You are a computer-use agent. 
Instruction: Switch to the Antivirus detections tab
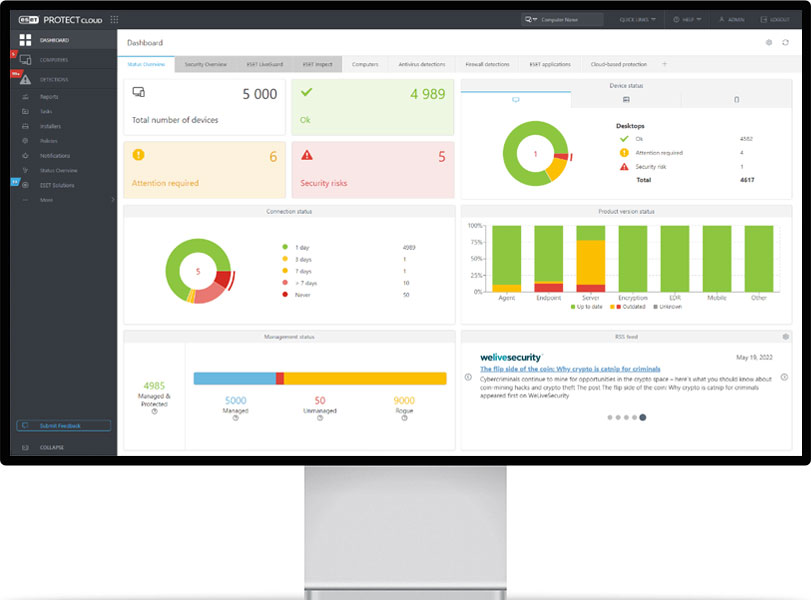point(422,64)
